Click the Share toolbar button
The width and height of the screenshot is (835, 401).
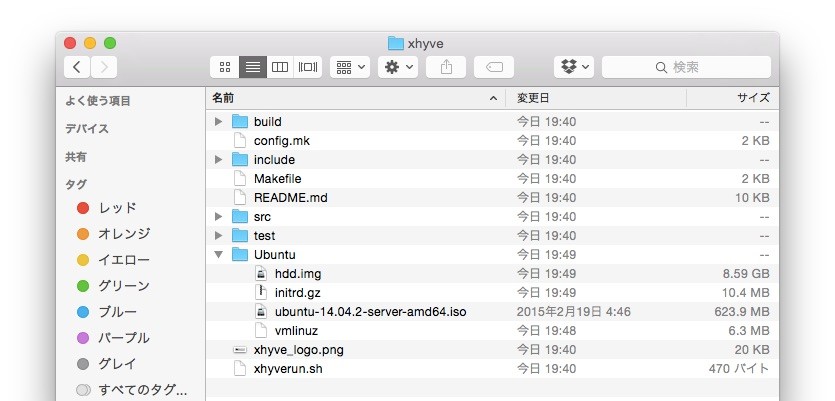click(446, 67)
